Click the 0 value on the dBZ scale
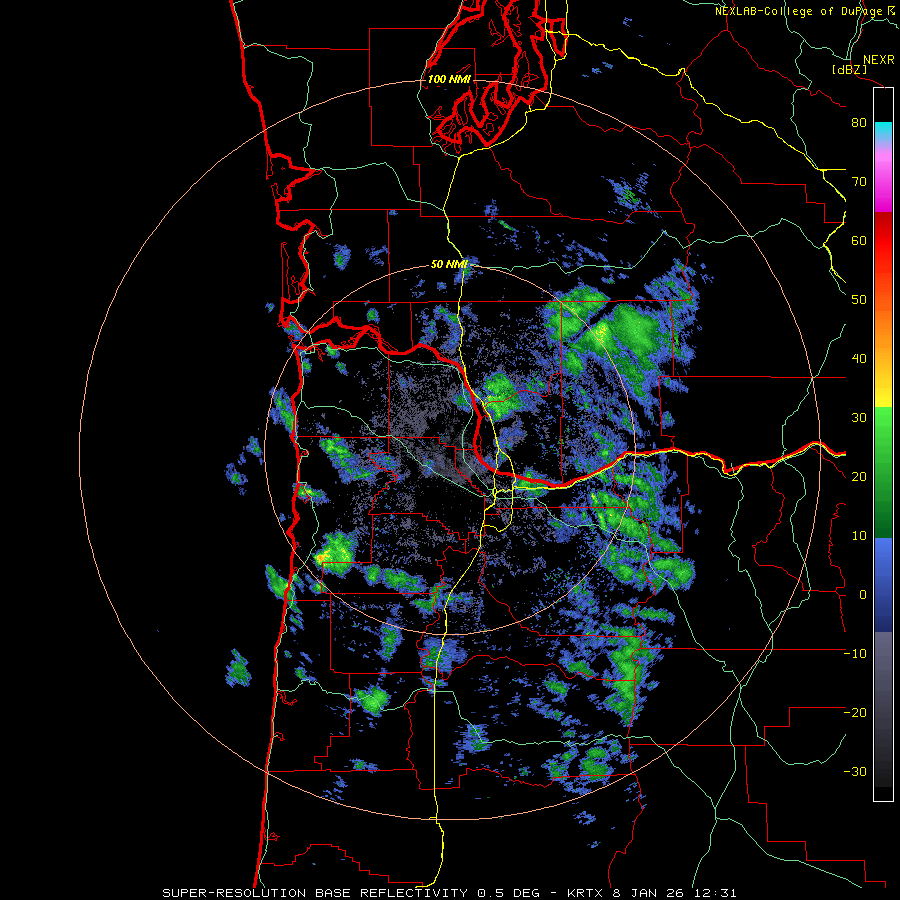This screenshot has height=900, width=900. coord(863,595)
